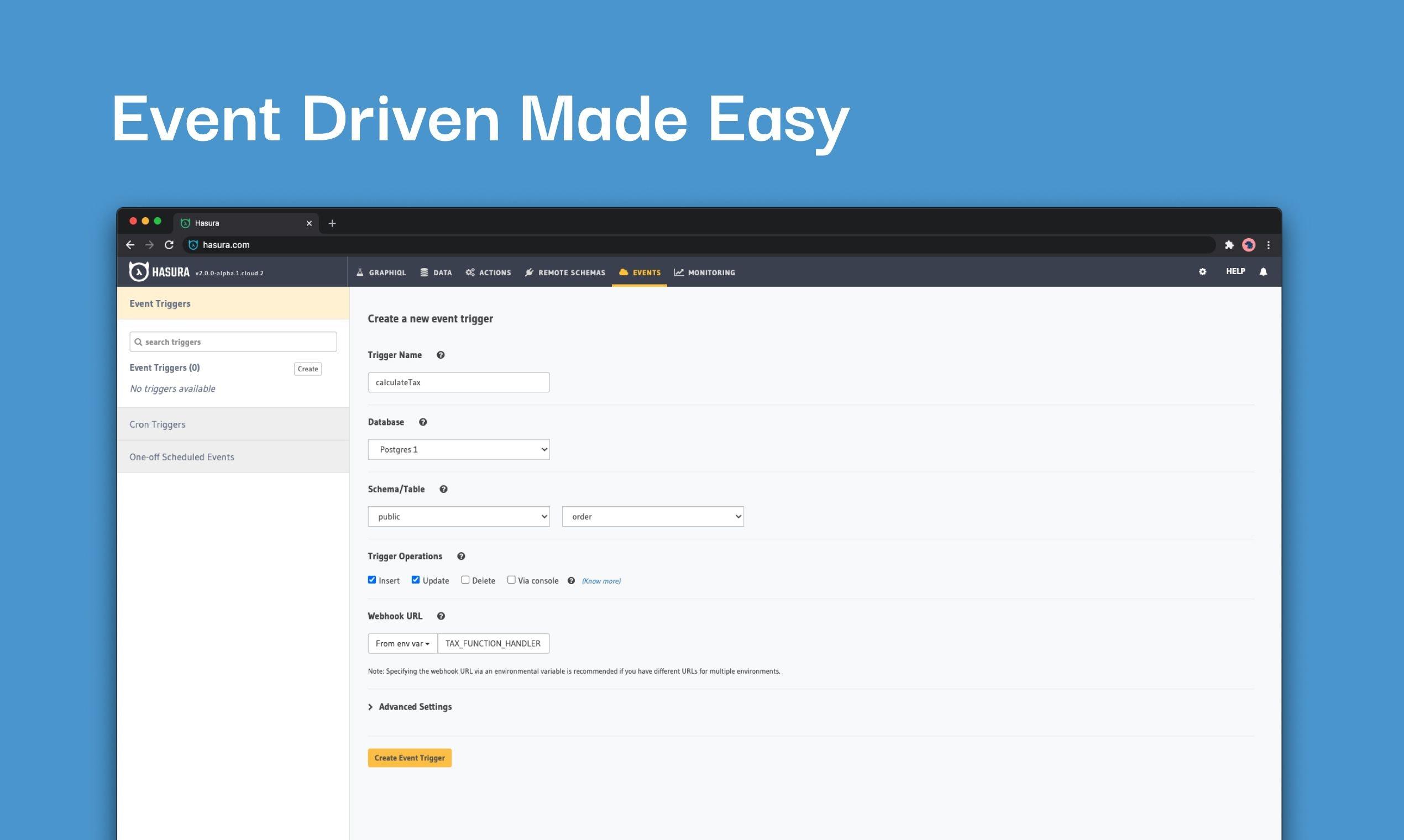Open the Database dropdown showing Postgres 1
This screenshot has width=1404, height=840.
(x=459, y=449)
